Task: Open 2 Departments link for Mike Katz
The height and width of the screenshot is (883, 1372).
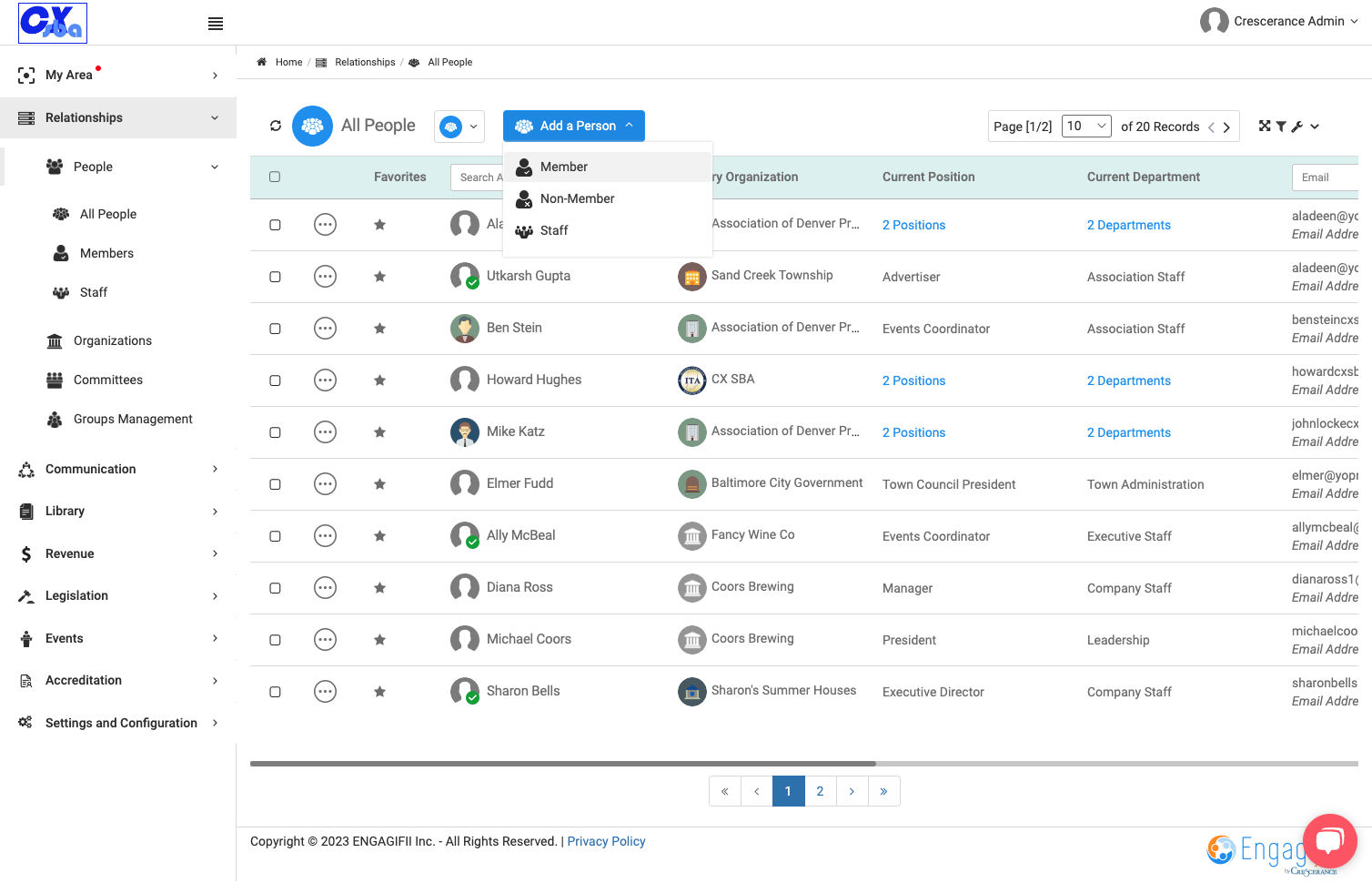Action: point(1128,432)
